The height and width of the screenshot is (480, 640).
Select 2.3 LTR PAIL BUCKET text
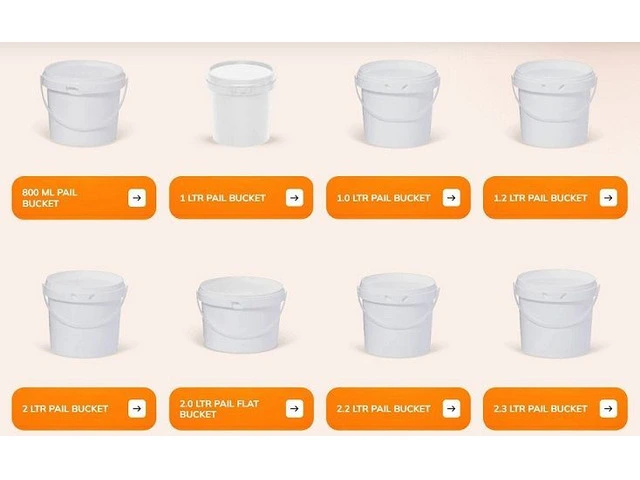(x=540, y=409)
